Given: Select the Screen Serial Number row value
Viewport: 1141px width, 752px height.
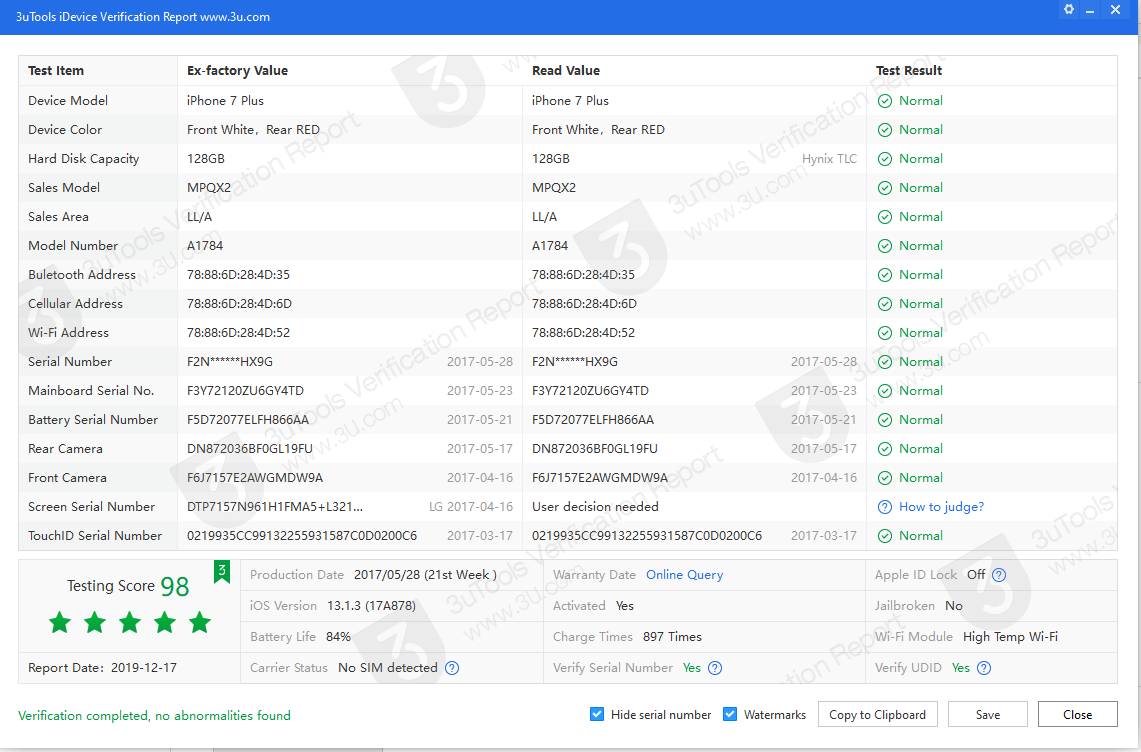Looking at the screenshot, I should click(x=275, y=507).
